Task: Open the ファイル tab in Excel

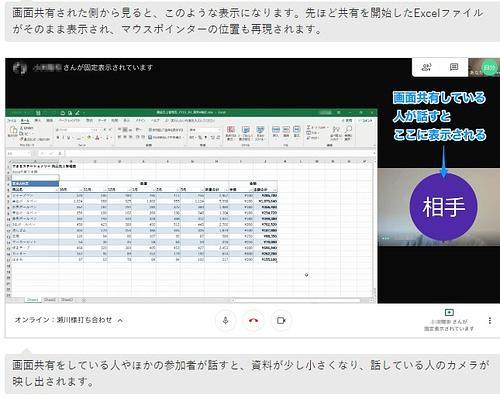Action: pos(12,120)
